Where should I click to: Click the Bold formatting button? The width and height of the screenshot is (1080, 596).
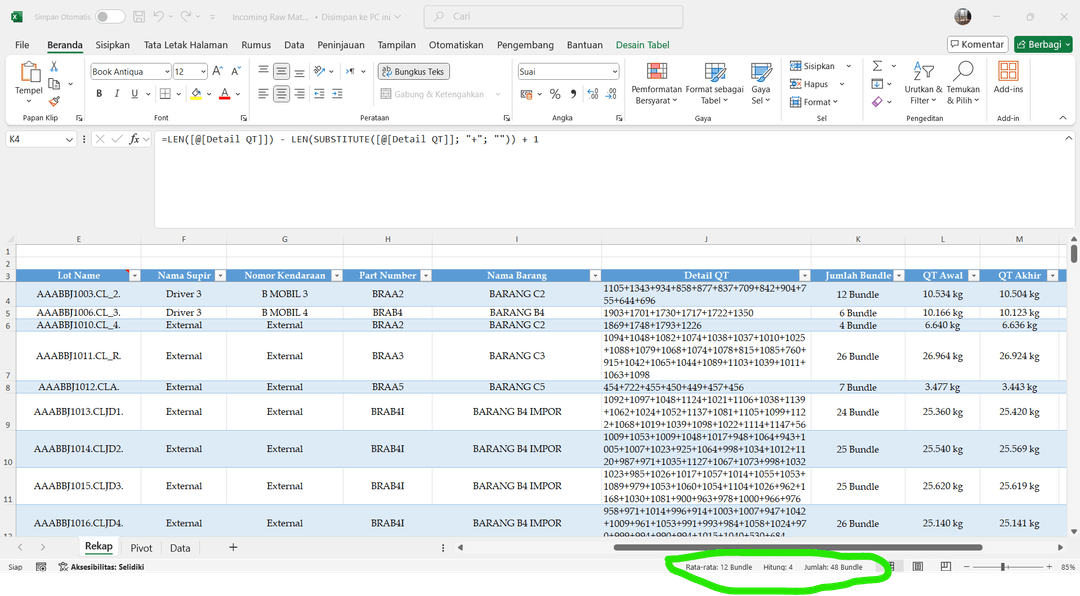click(x=99, y=94)
